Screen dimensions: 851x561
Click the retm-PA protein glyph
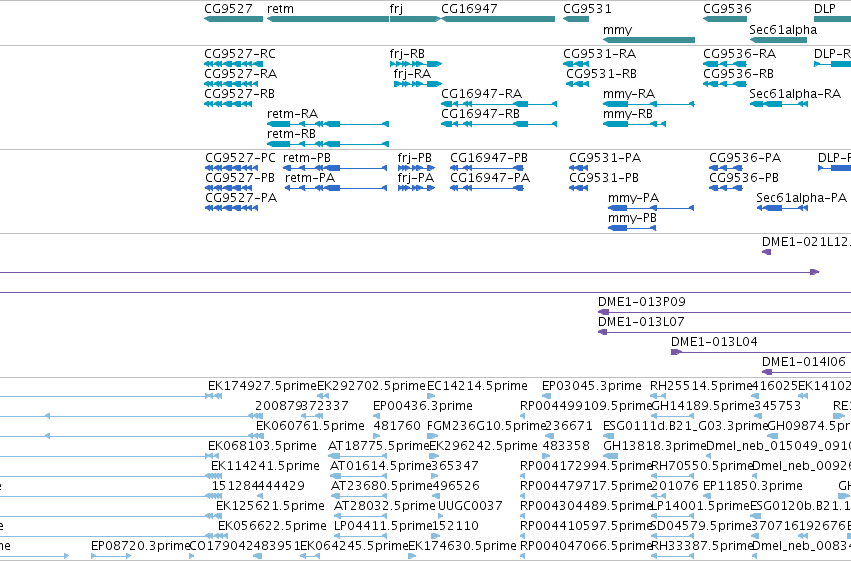(336, 188)
